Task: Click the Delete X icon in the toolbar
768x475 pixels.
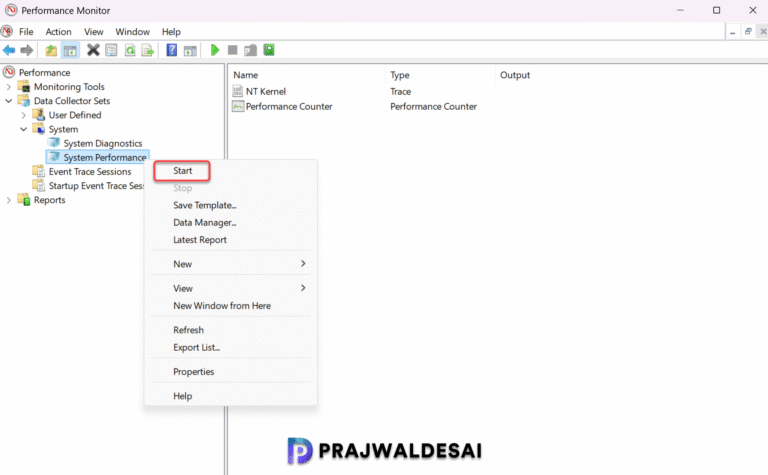Action: click(93, 50)
